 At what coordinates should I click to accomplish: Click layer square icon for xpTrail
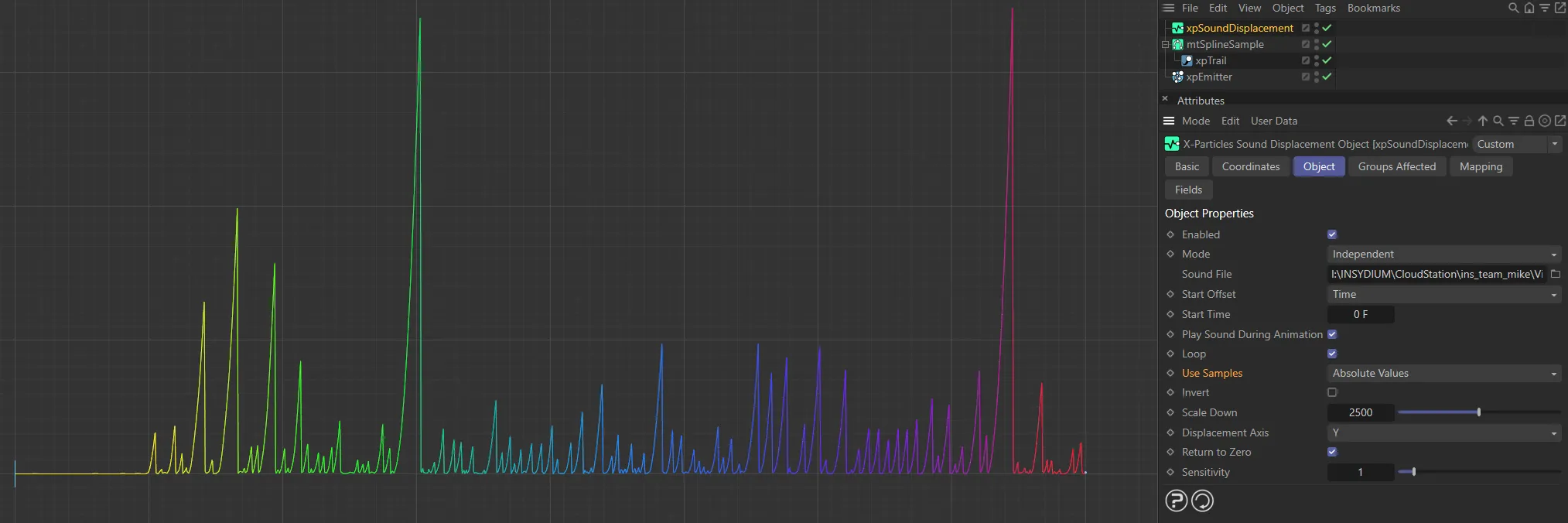coord(1306,60)
